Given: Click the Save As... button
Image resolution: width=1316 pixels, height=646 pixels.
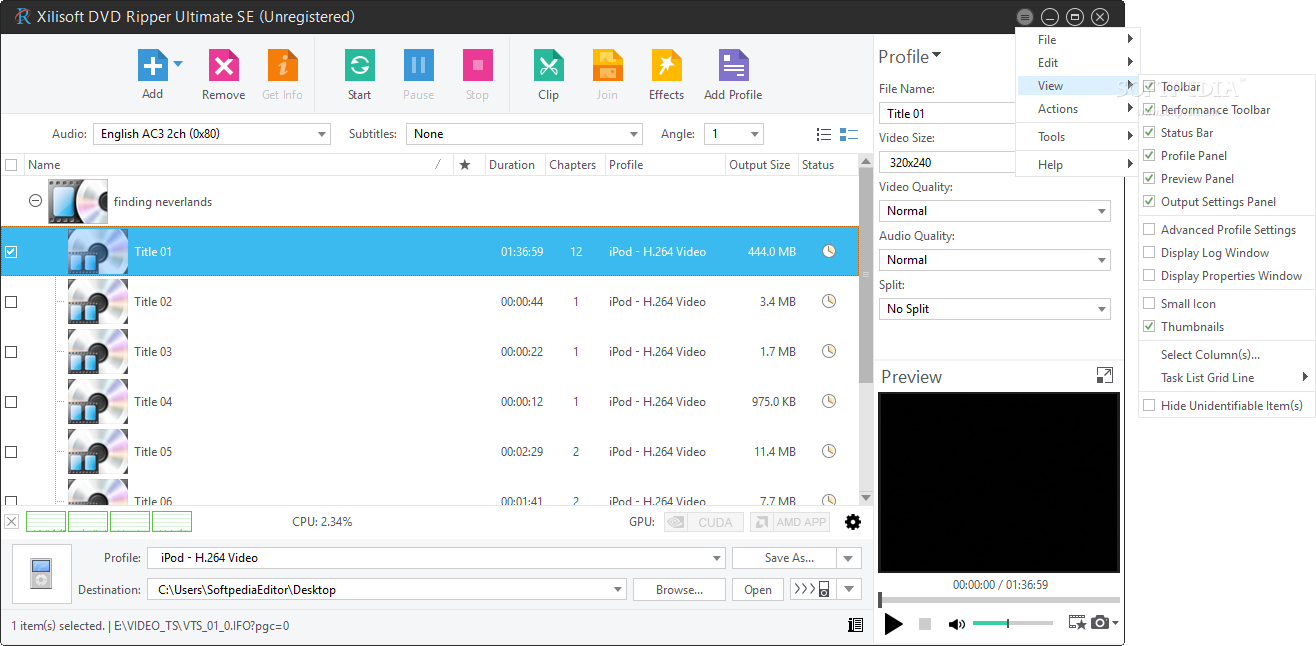Looking at the screenshot, I should [x=785, y=558].
